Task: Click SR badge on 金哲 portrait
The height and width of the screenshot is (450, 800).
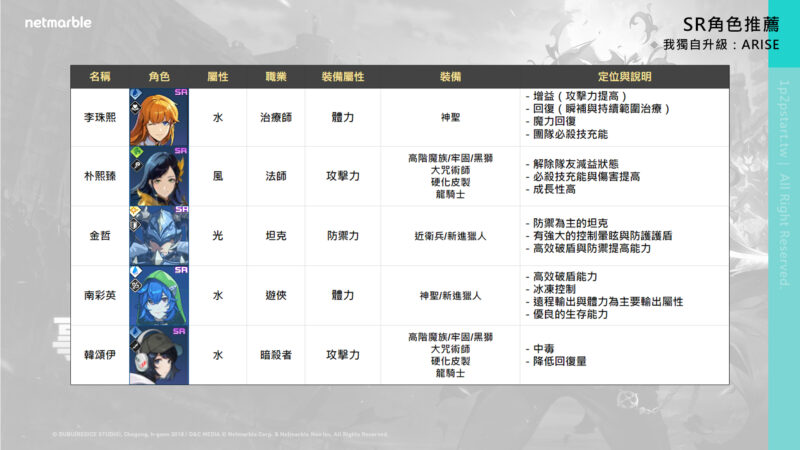Action: [181, 210]
